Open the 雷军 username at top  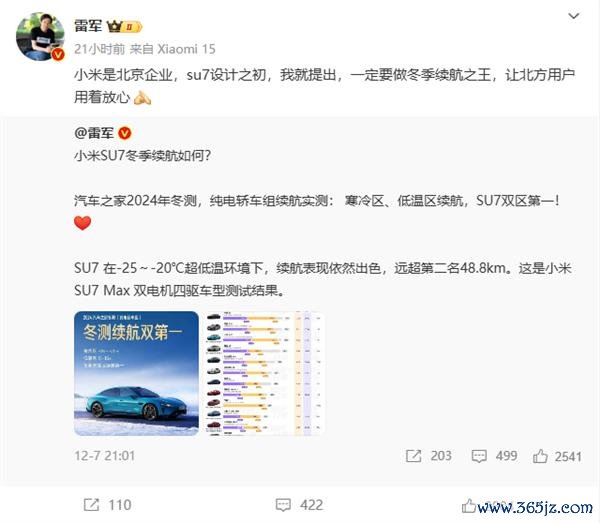pyautogui.click(x=88, y=26)
